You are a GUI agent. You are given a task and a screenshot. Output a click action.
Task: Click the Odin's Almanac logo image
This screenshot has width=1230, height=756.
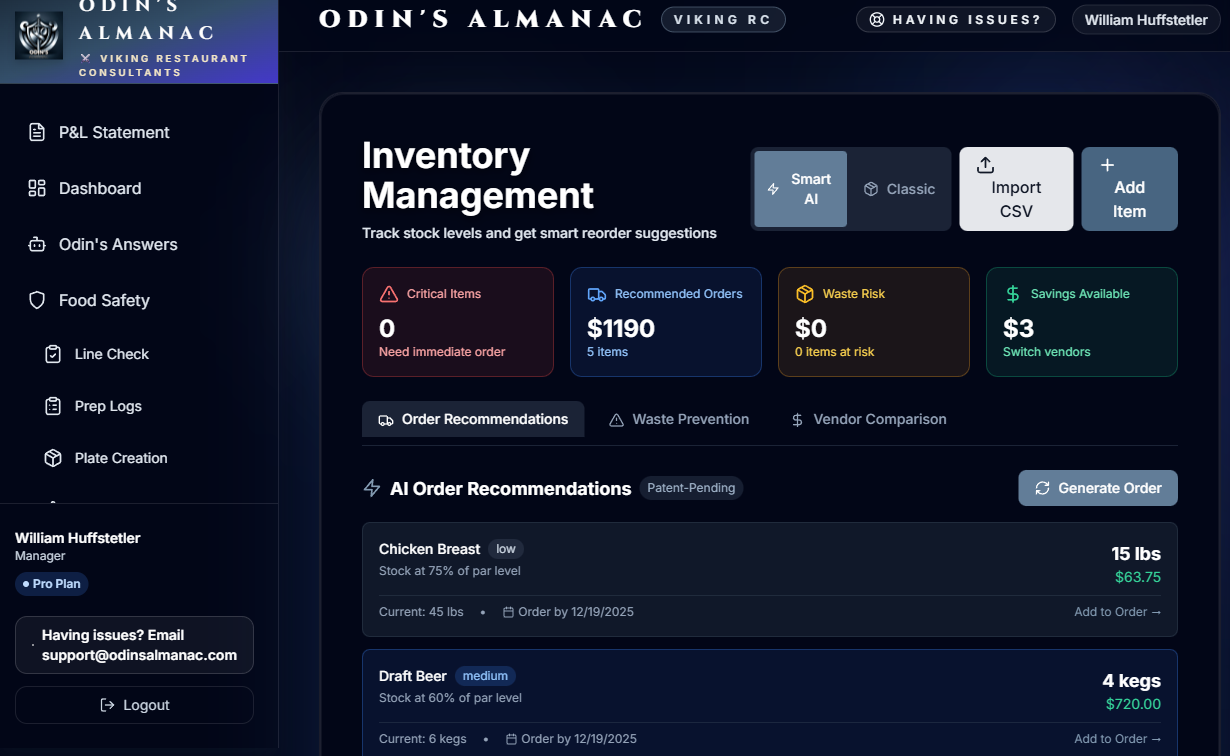(x=40, y=35)
